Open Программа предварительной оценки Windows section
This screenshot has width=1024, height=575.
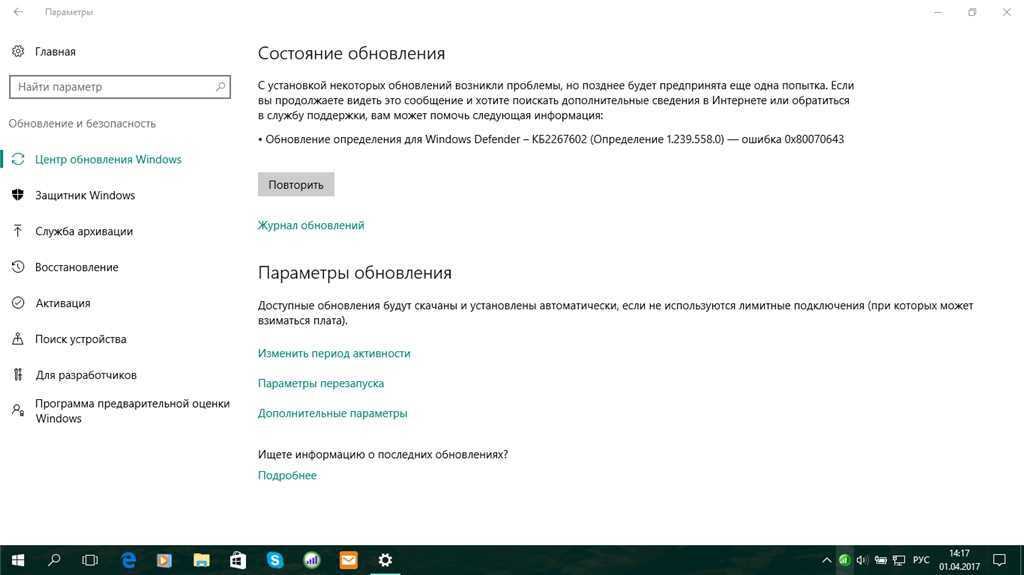[133, 411]
